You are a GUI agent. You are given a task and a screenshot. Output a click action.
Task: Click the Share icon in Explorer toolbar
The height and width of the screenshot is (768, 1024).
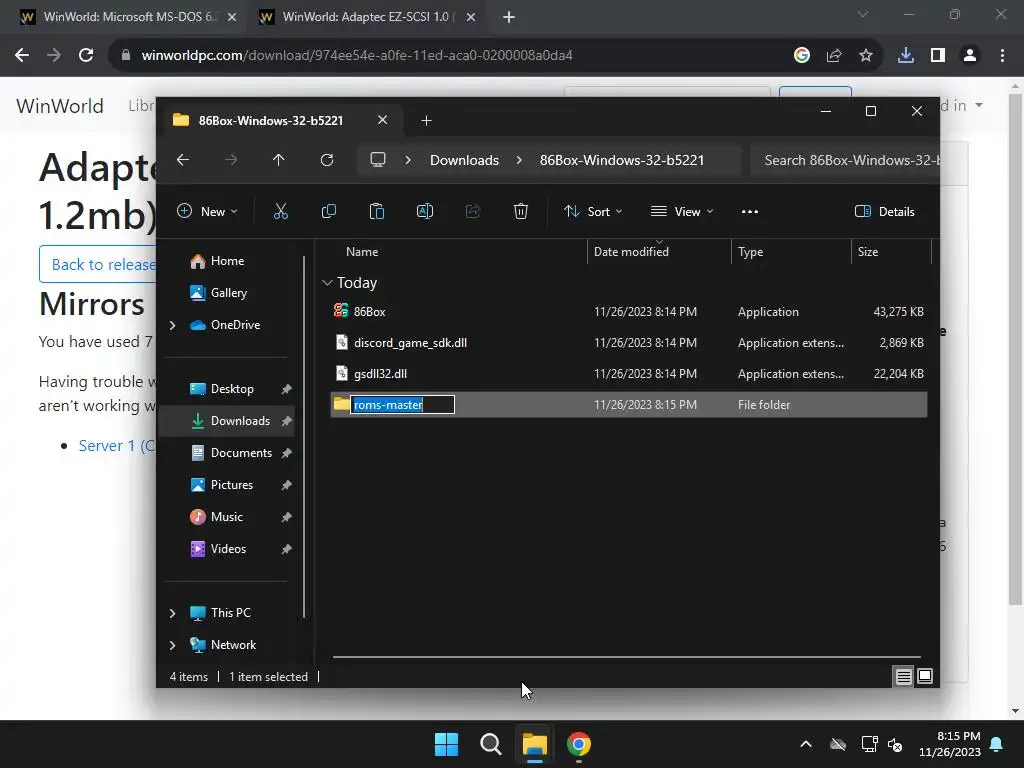473,211
